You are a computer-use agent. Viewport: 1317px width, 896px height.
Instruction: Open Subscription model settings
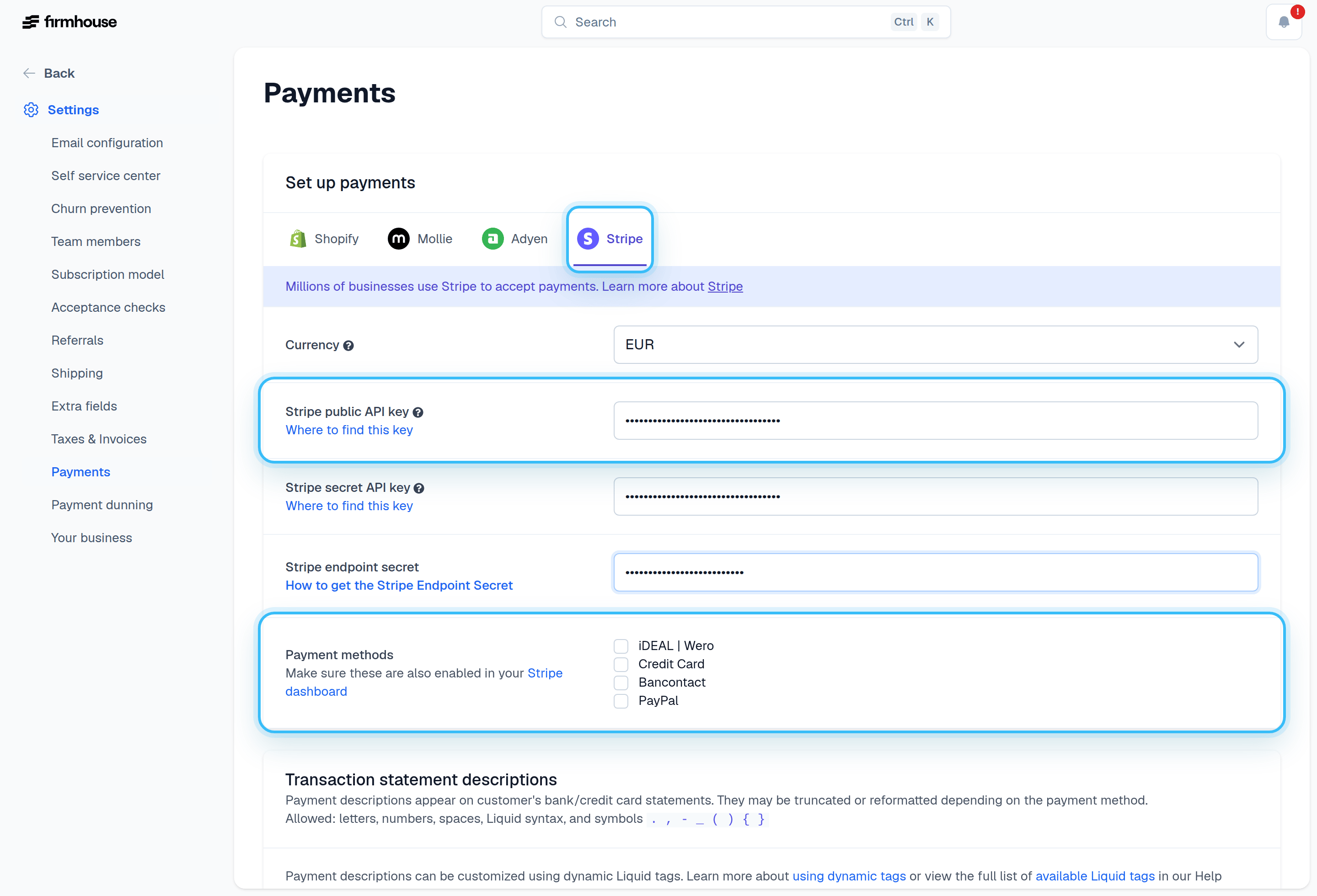coord(107,274)
